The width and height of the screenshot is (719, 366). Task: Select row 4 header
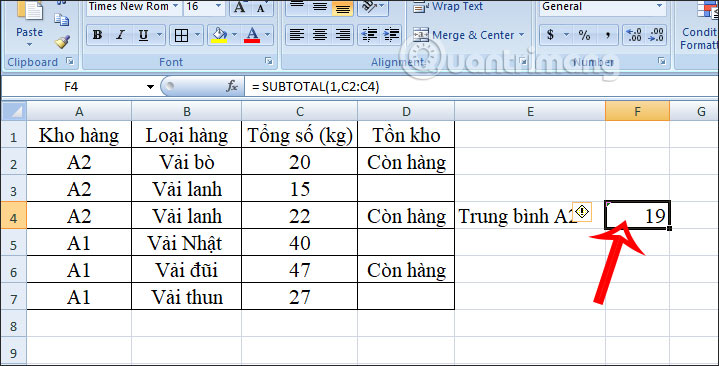(14, 216)
